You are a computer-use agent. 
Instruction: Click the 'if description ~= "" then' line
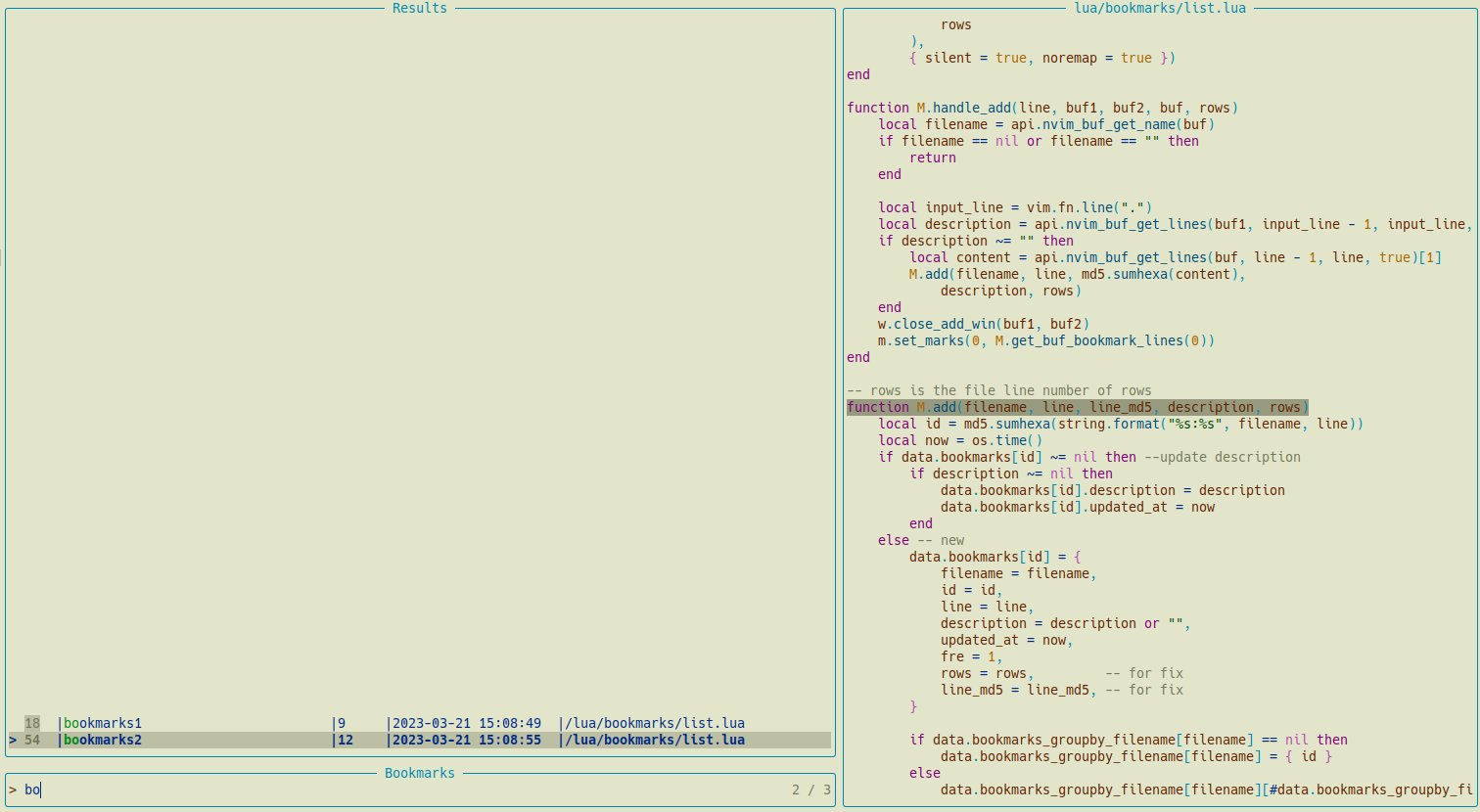[976, 241]
